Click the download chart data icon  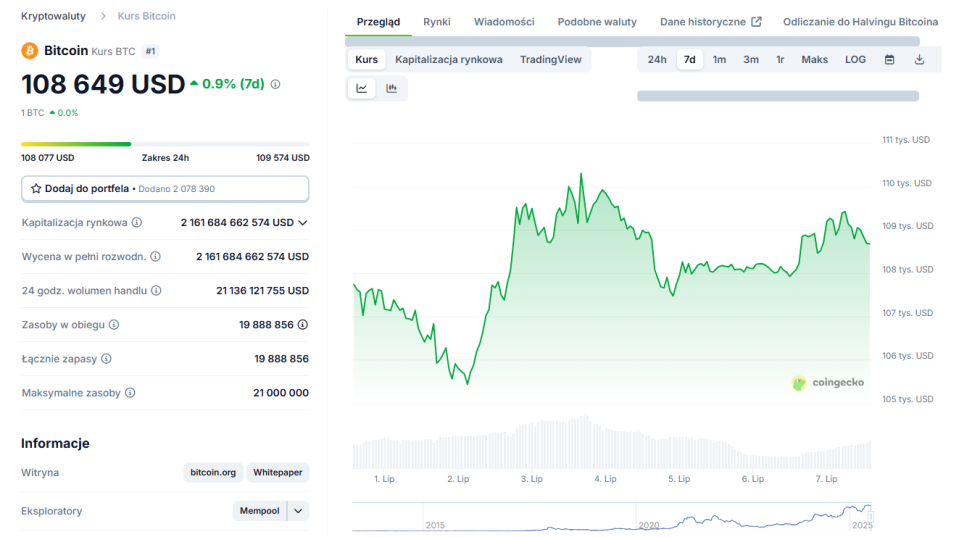tap(919, 60)
